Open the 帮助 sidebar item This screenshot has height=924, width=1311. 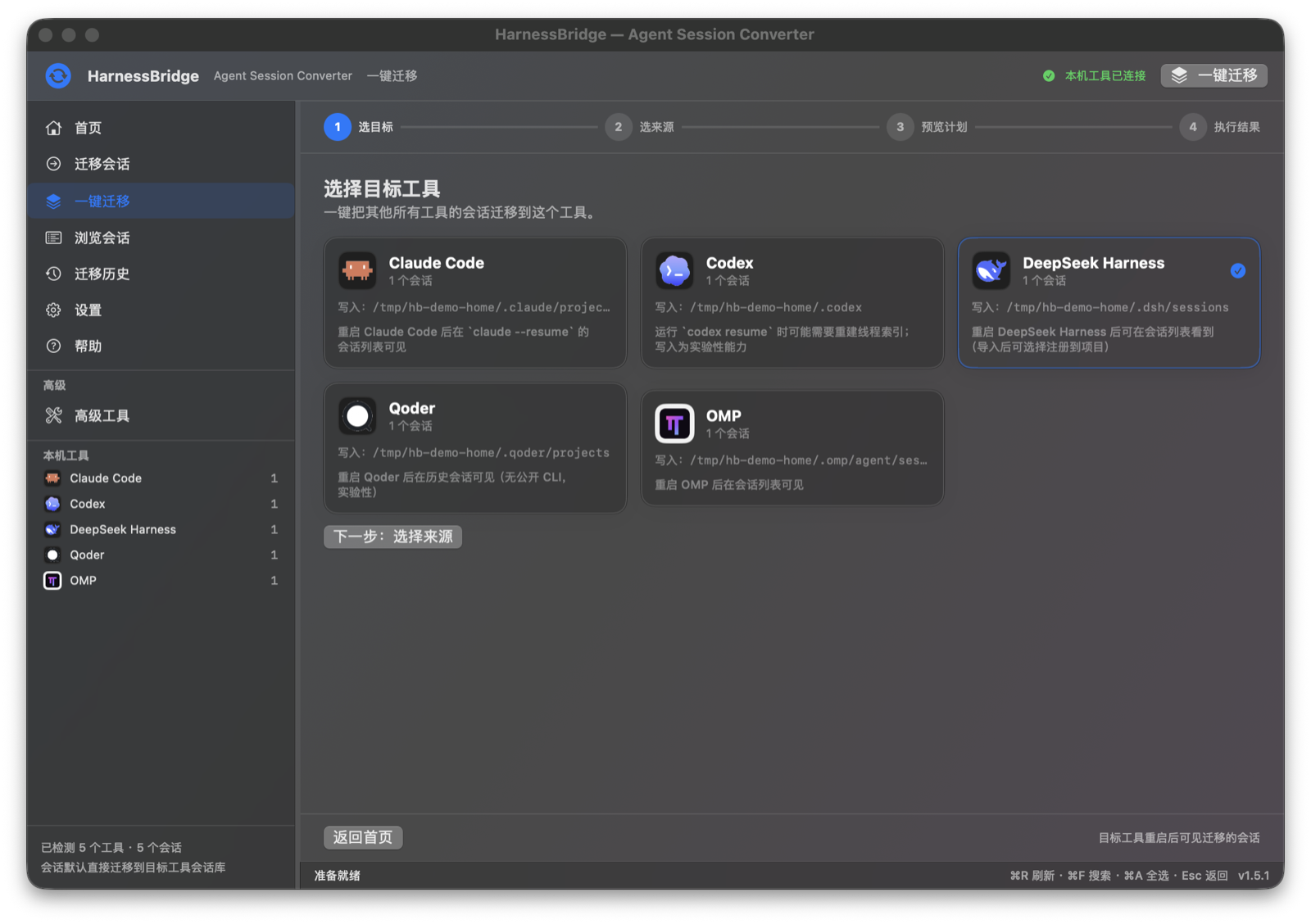tap(161, 346)
